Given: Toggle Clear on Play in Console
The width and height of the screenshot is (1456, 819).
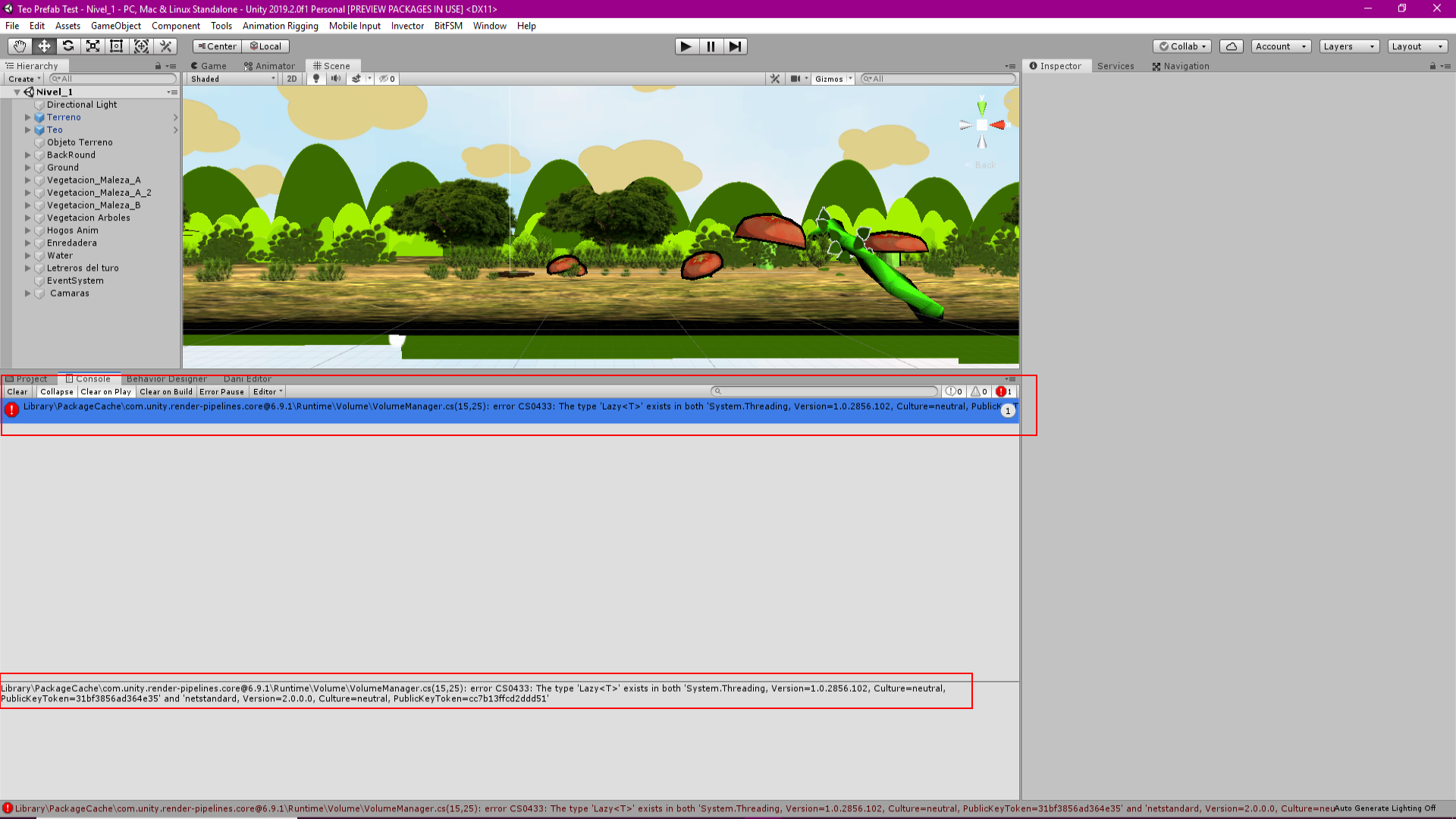Looking at the screenshot, I should tap(105, 392).
